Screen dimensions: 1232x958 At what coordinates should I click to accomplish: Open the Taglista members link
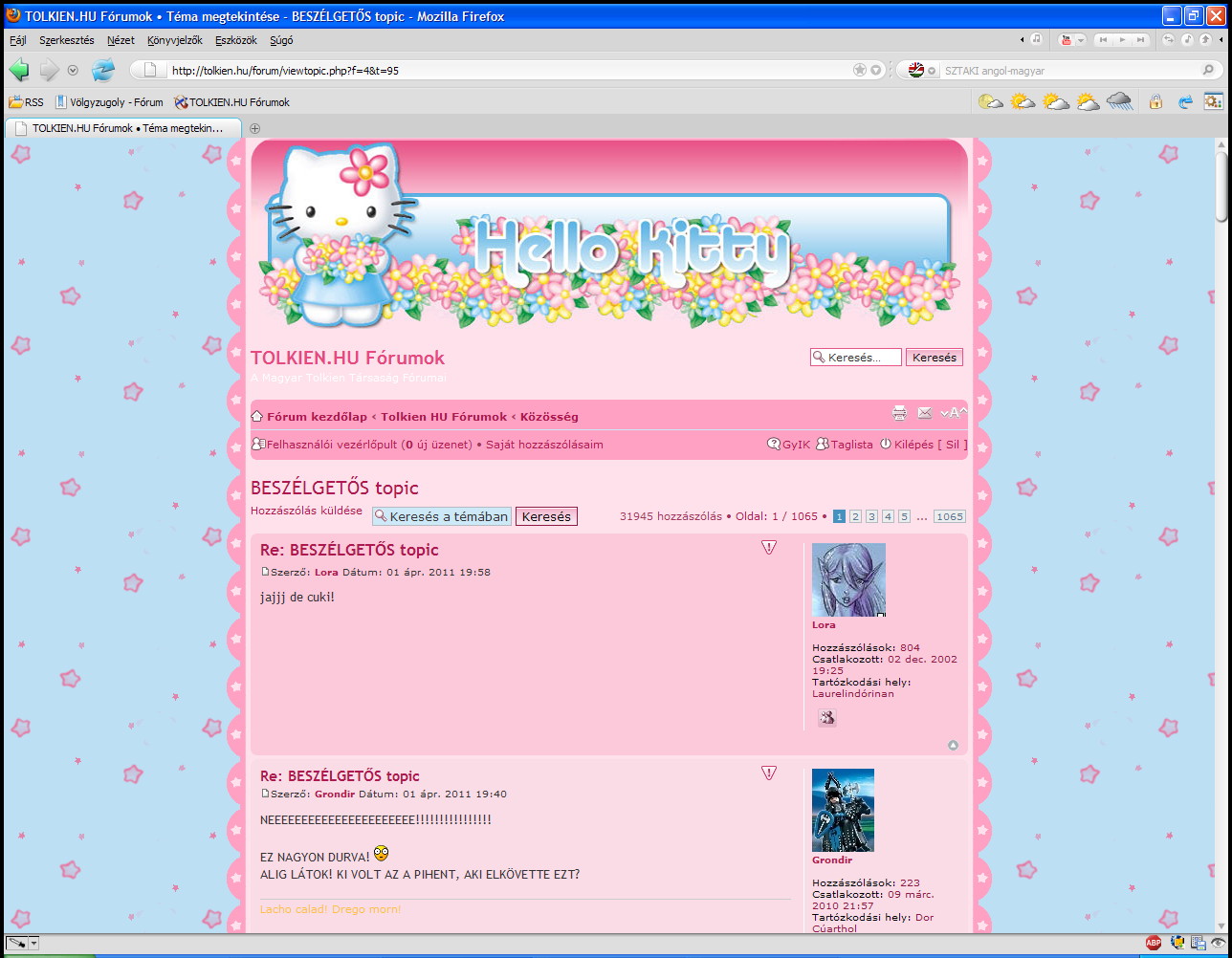[x=845, y=445]
